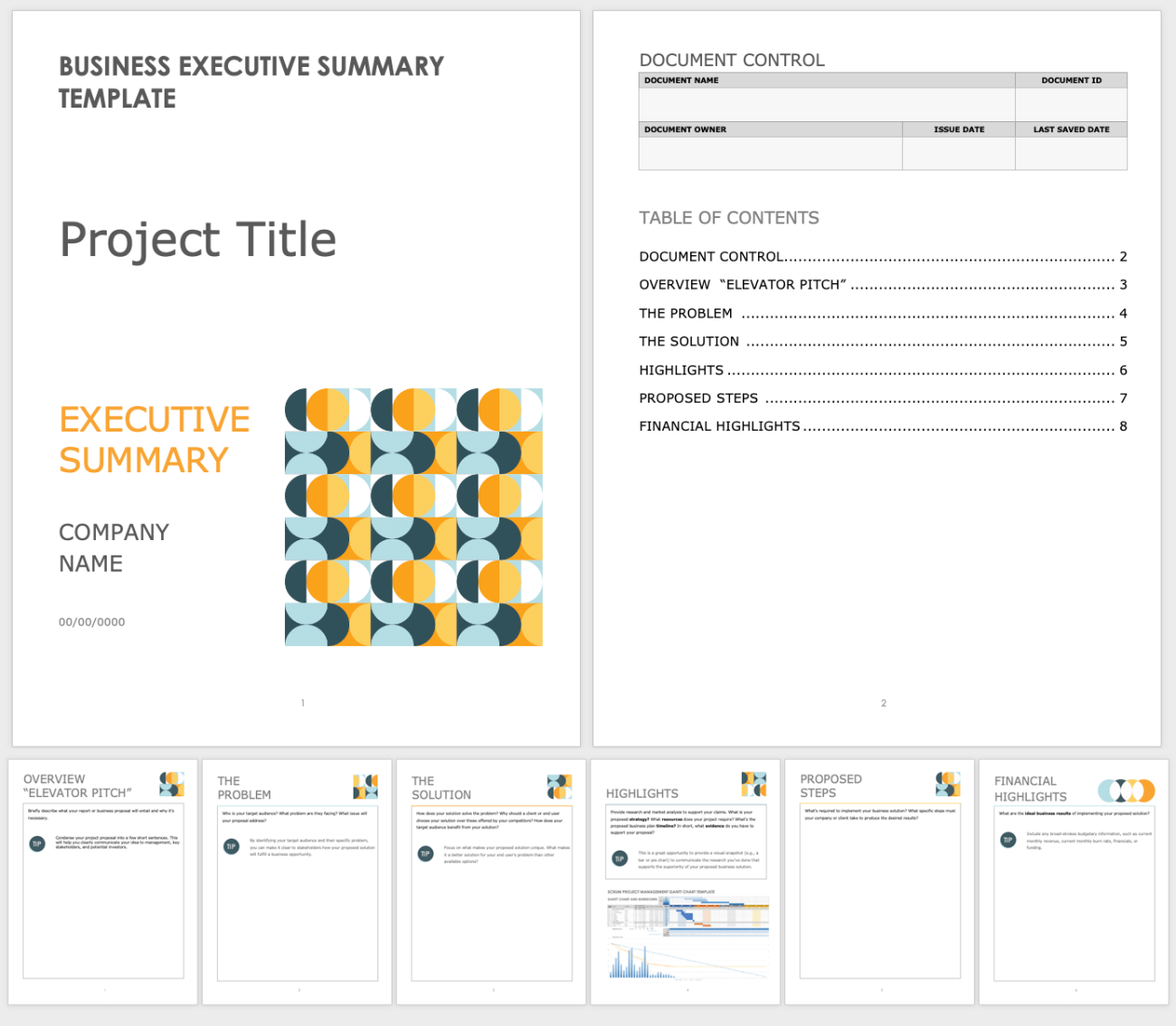The height and width of the screenshot is (1026, 1176).
Task: Click the corner mosaic graphic on Proposed Steps page
Action: [946, 784]
